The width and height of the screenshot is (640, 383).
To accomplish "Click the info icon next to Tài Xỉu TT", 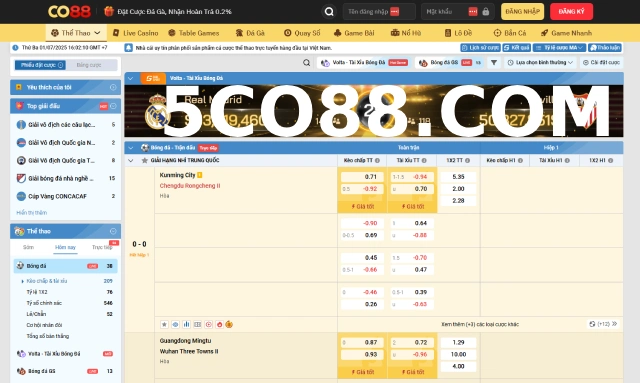I will pyautogui.click(x=424, y=160).
